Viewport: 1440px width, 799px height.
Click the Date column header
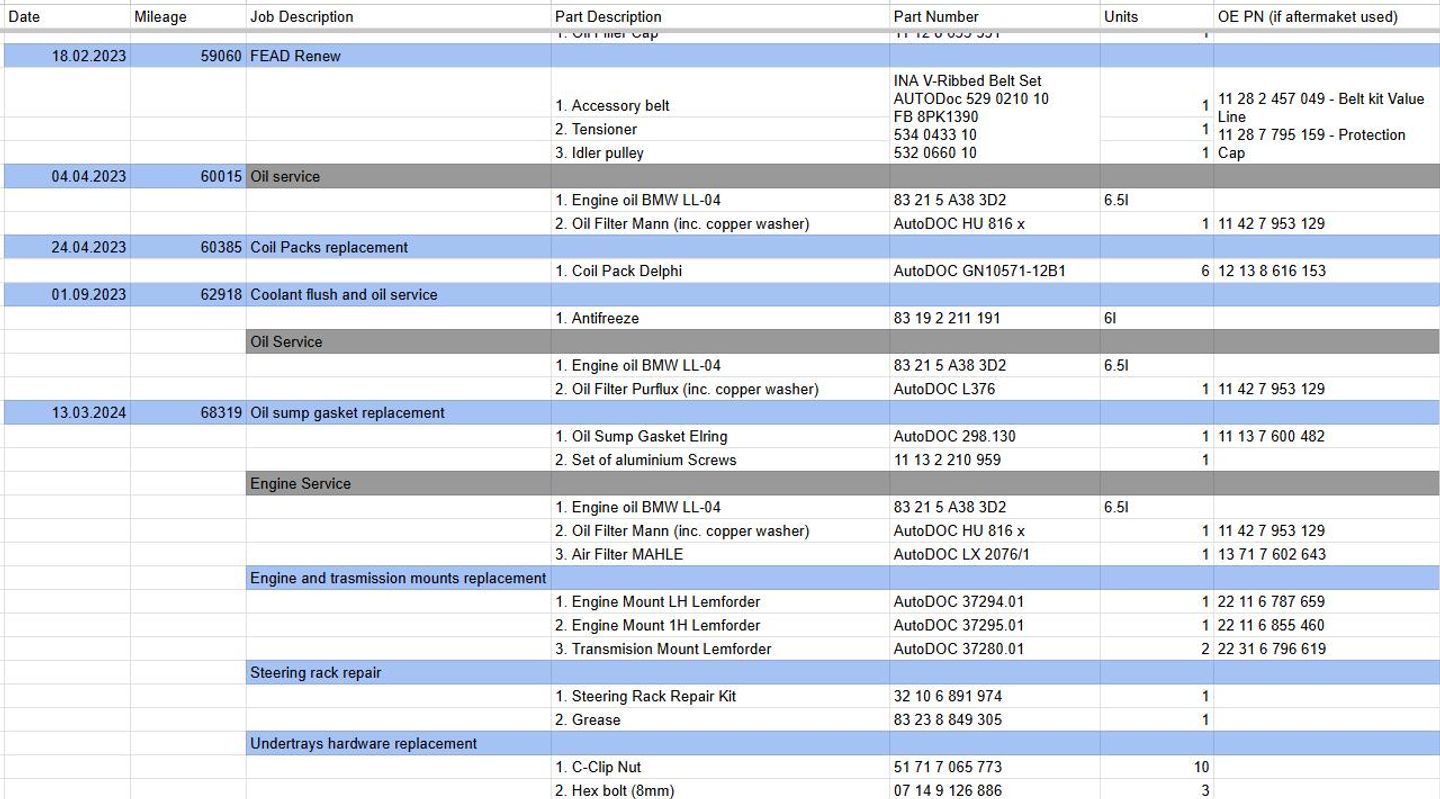(x=25, y=16)
